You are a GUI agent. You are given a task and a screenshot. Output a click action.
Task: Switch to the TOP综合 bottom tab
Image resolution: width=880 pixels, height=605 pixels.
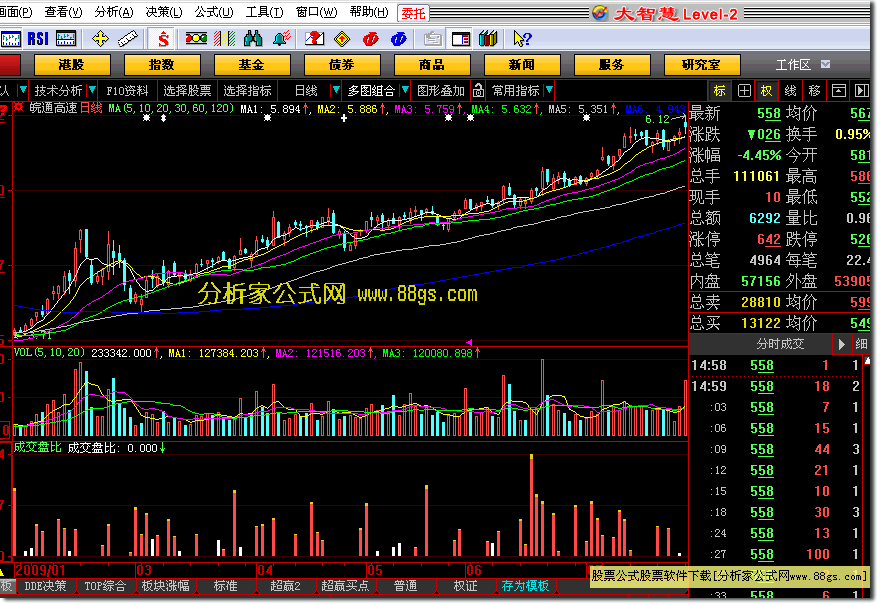coord(105,586)
